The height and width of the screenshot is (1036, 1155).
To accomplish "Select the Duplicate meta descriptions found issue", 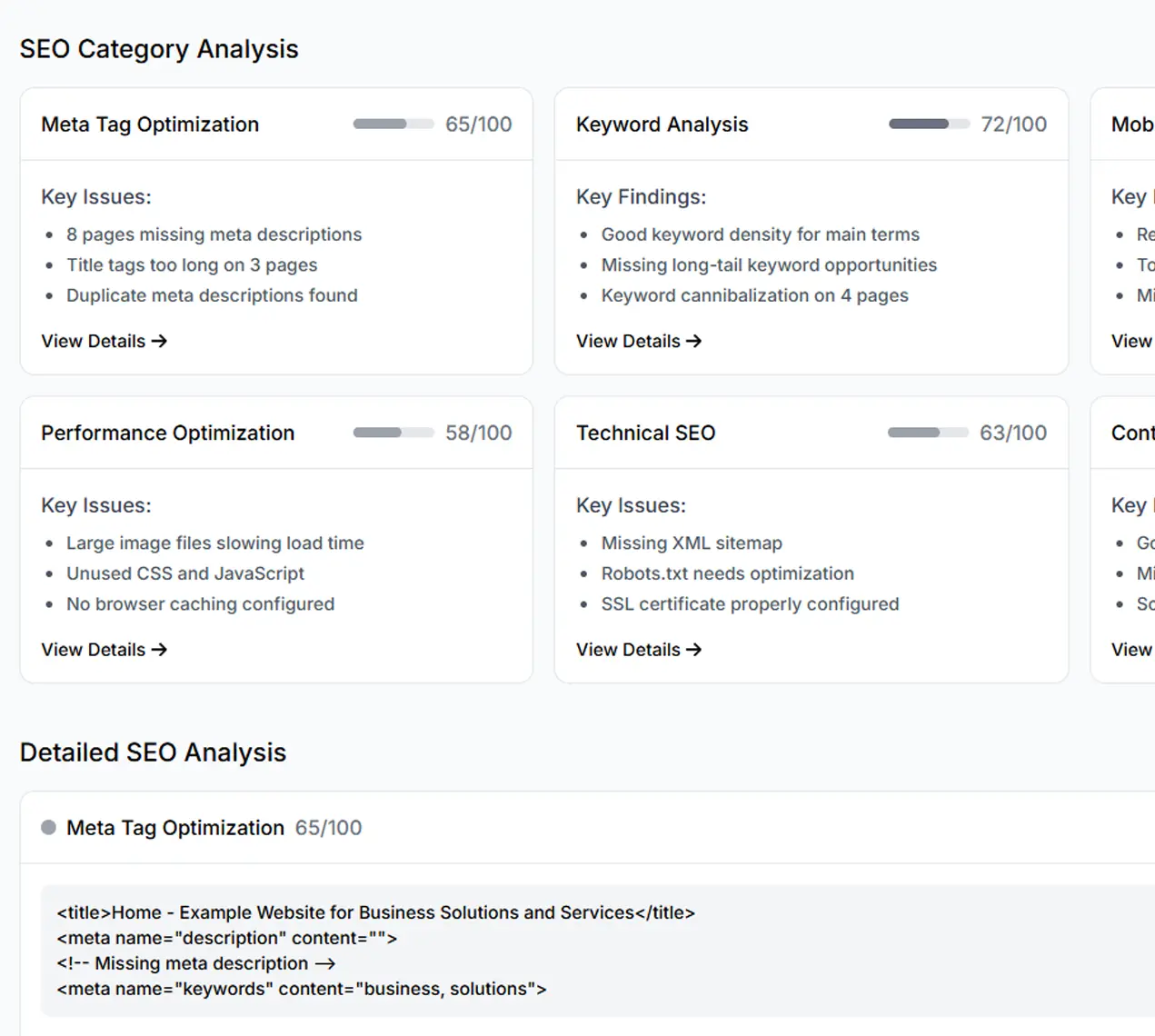I will tap(212, 294).
